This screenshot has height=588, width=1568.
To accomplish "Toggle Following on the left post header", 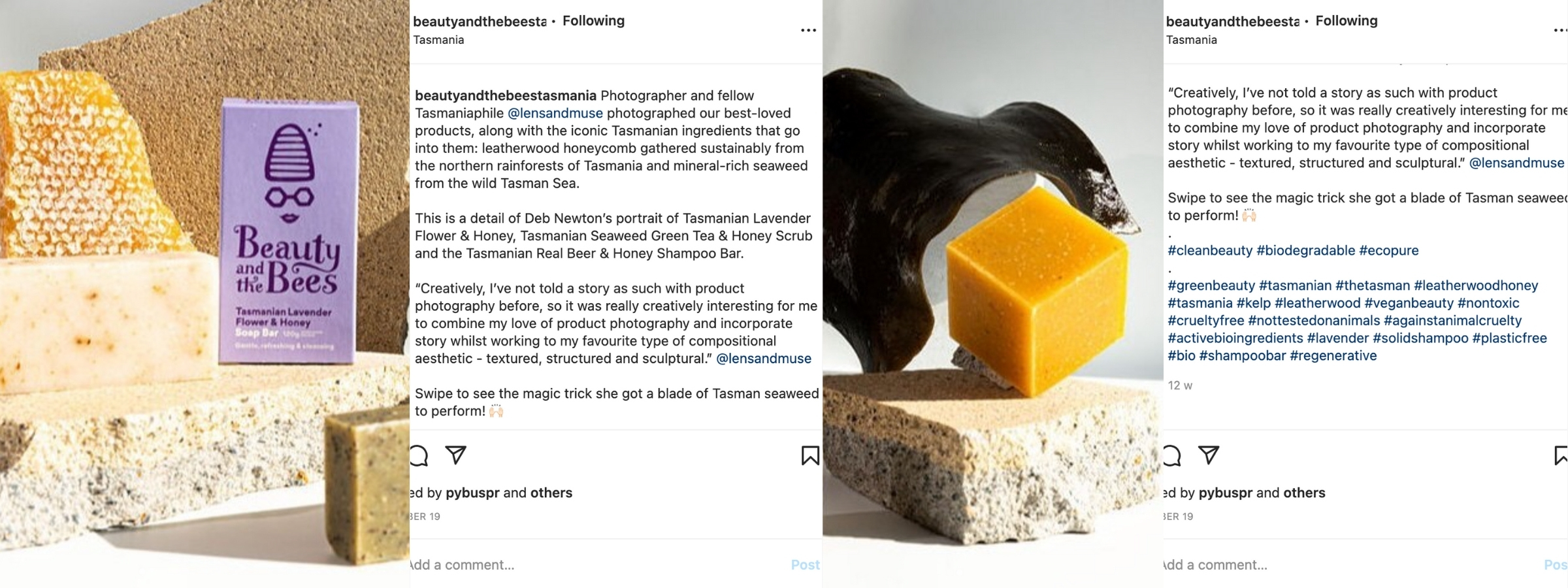I will [593, 21].
